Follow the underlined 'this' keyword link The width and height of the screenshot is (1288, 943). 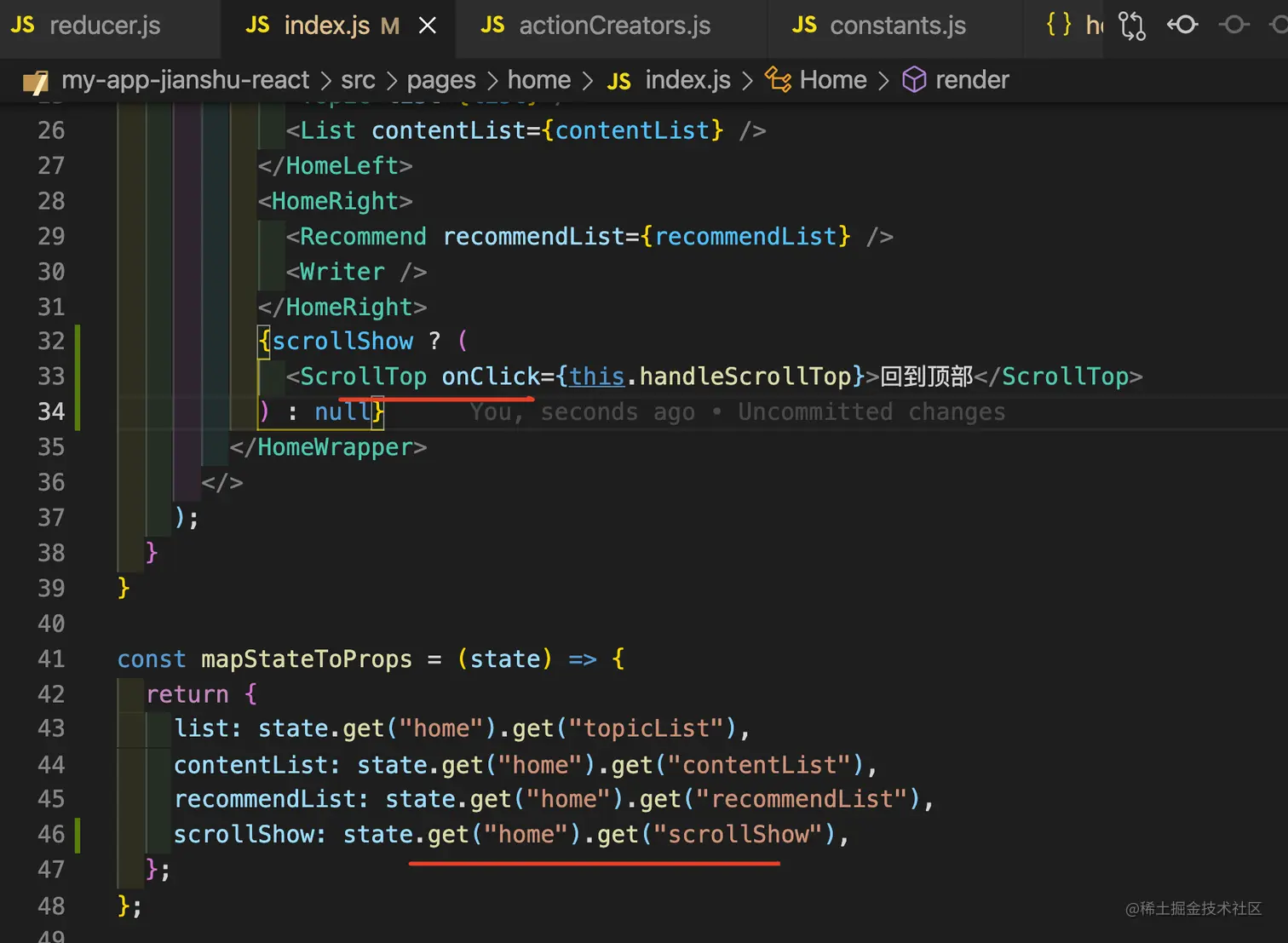(596, 377)
